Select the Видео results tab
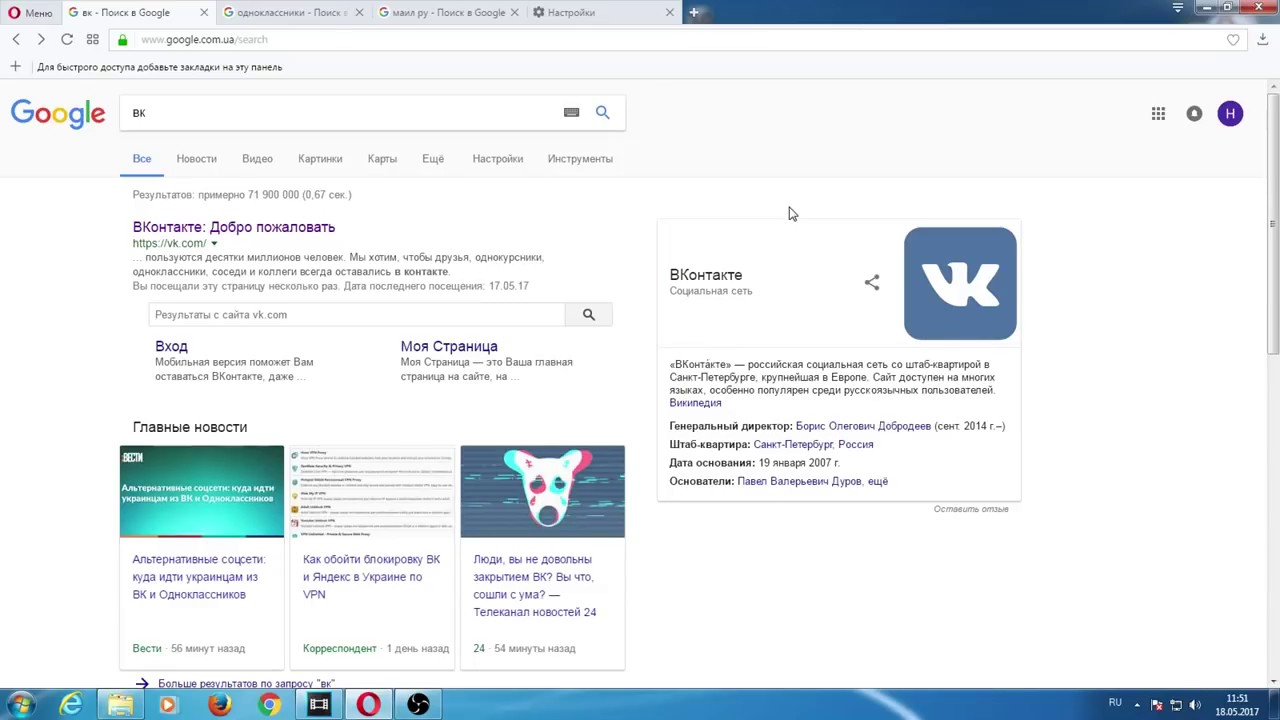This screenshot has width=1280, height=720. point(257,159)
